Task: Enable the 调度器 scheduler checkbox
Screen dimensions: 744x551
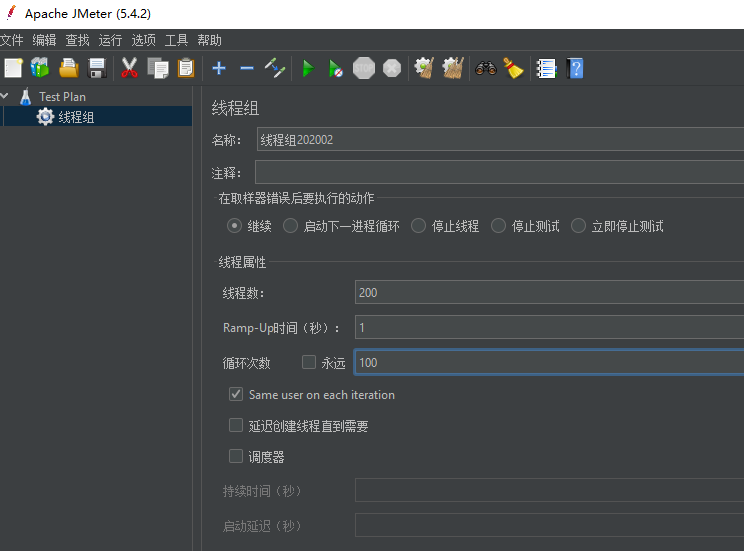Action: pyautogui.click(x=236, y=457)
